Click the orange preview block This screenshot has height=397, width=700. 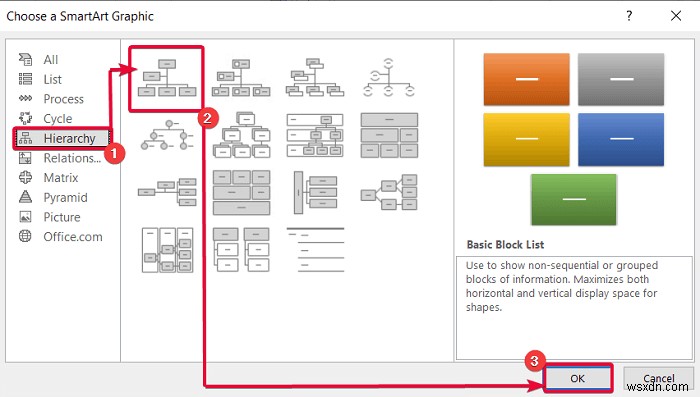(x=527, y=79)
